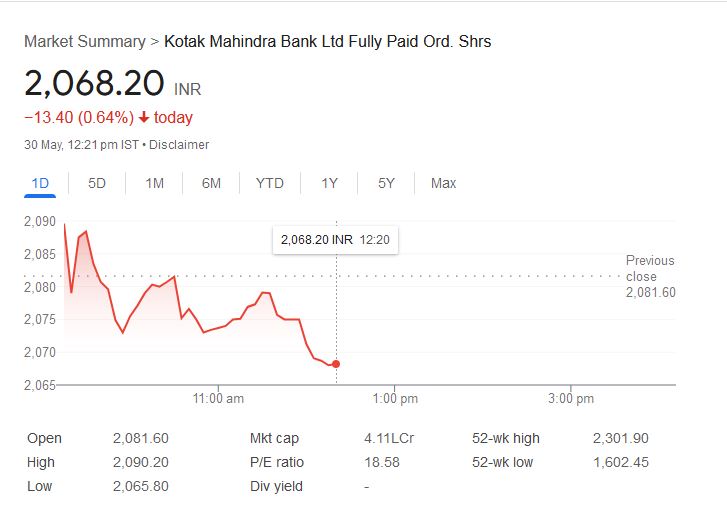Select the Max time range tab
The image size is (727, 506).
coord(443,183)
